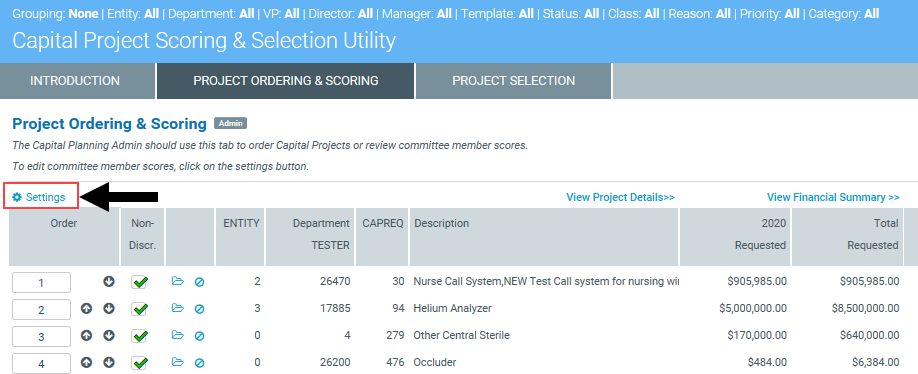Uncheck Non-Discr. for Nurse Call System
Viewport: 918px width, 374px height.
(139, 282)
